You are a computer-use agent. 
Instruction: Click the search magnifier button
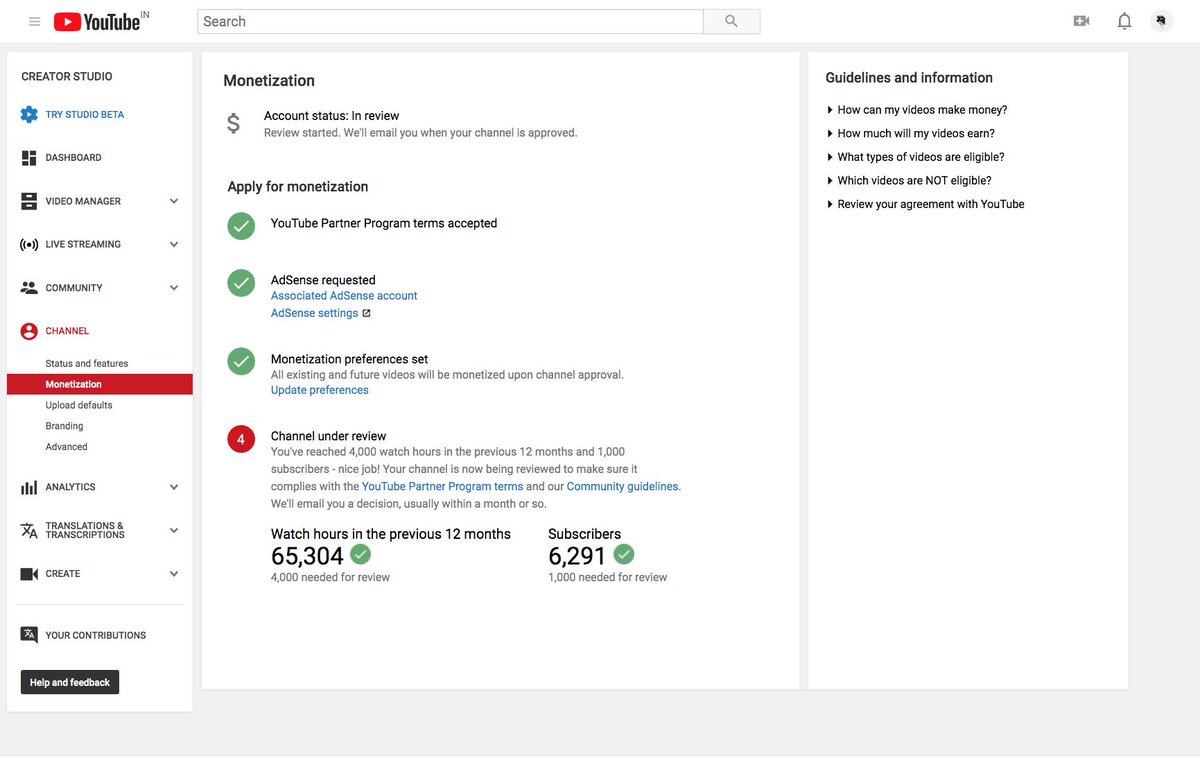731,21
